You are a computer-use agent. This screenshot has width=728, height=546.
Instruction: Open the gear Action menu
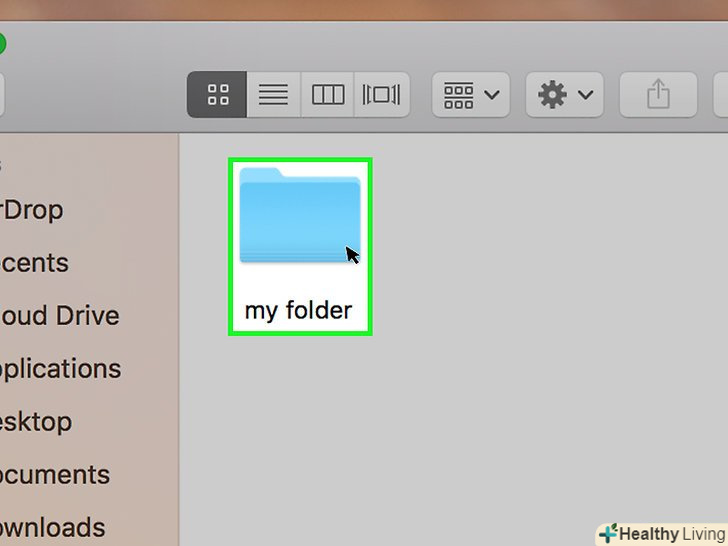coord(565,95)
